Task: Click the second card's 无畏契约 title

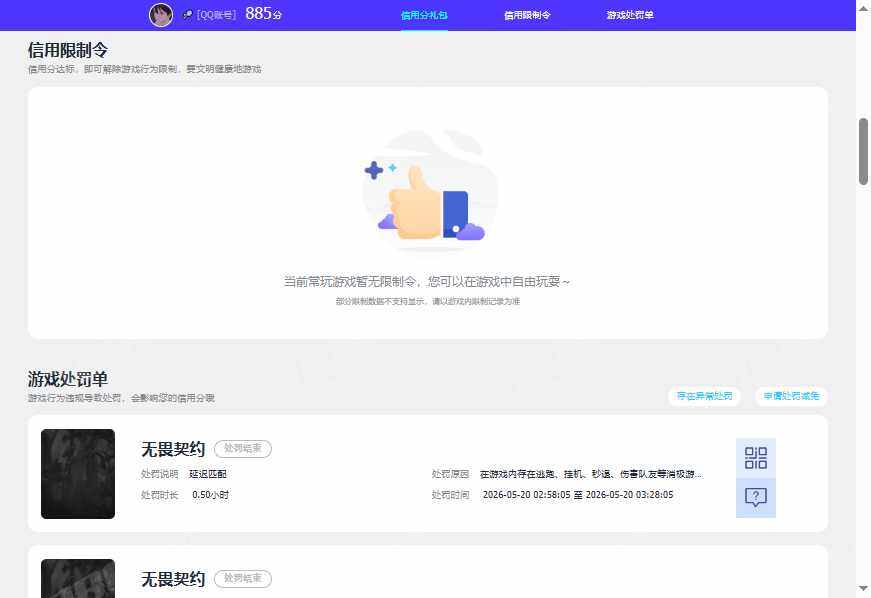Action: point(173,579)
